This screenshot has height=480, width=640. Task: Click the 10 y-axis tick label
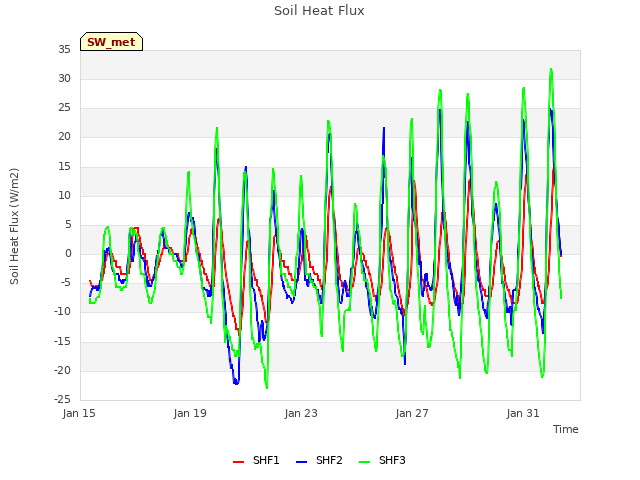tap(64, 195)
